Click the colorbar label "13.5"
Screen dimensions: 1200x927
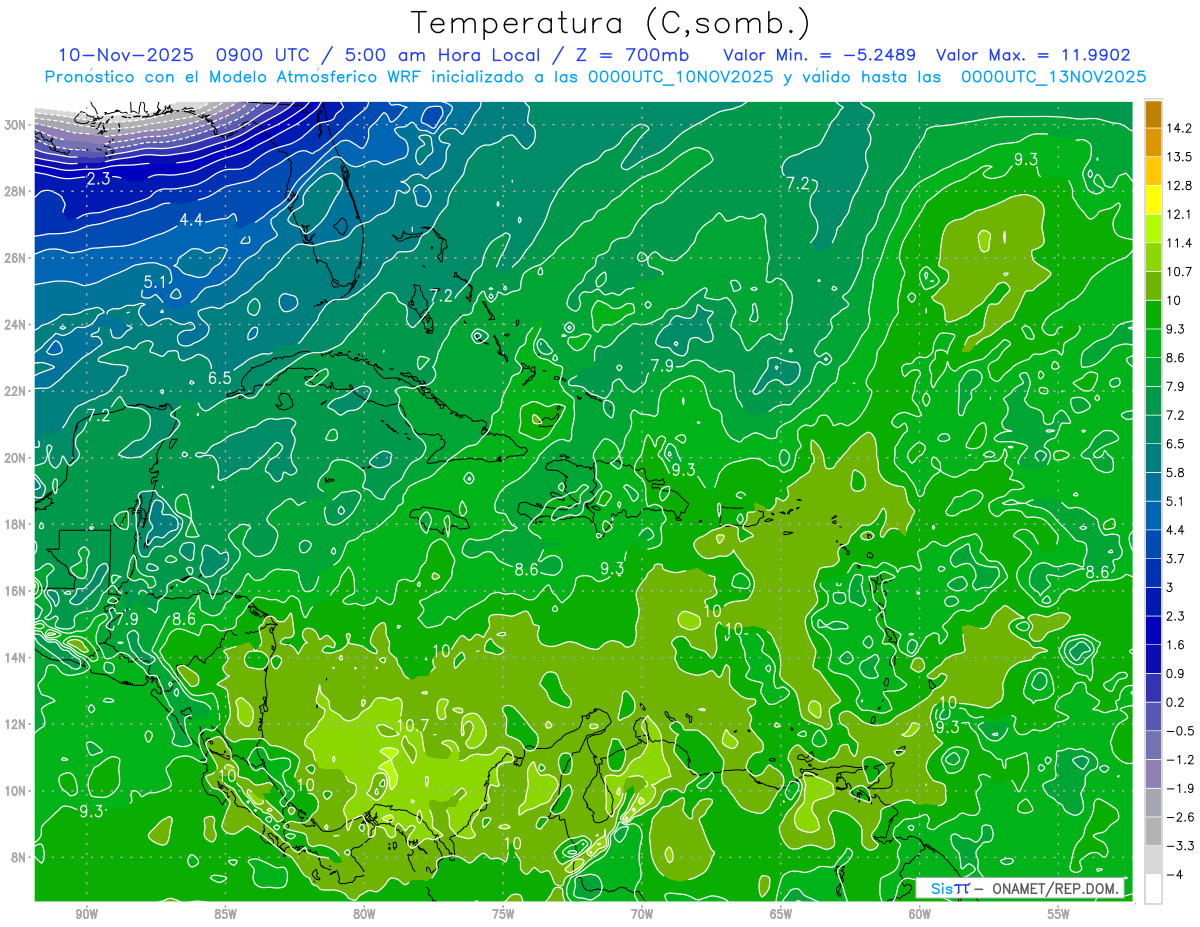[x=1179, y=157]
